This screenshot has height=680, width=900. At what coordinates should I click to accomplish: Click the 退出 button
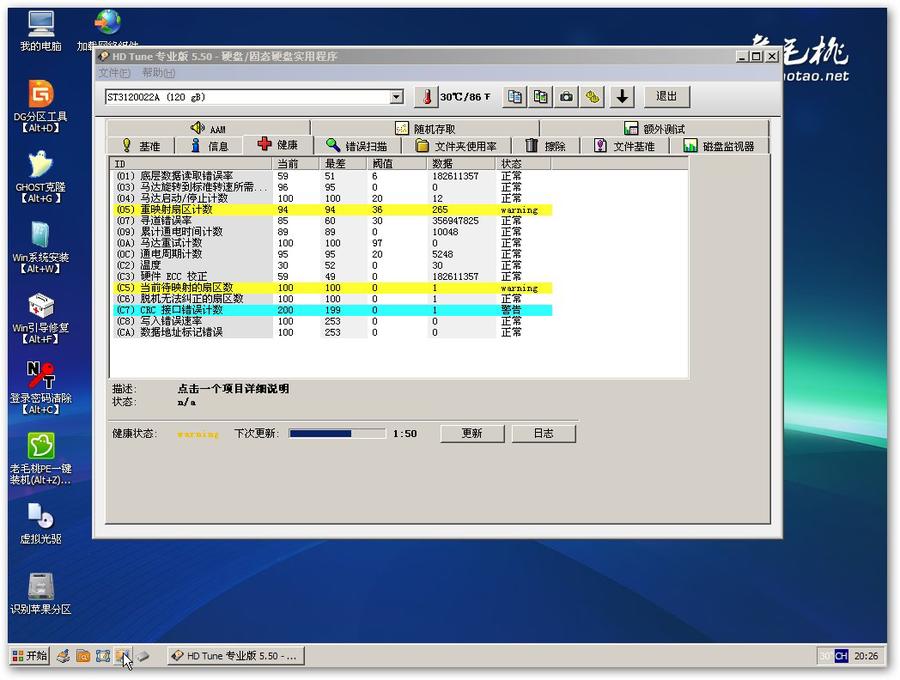tap(666, 96)
